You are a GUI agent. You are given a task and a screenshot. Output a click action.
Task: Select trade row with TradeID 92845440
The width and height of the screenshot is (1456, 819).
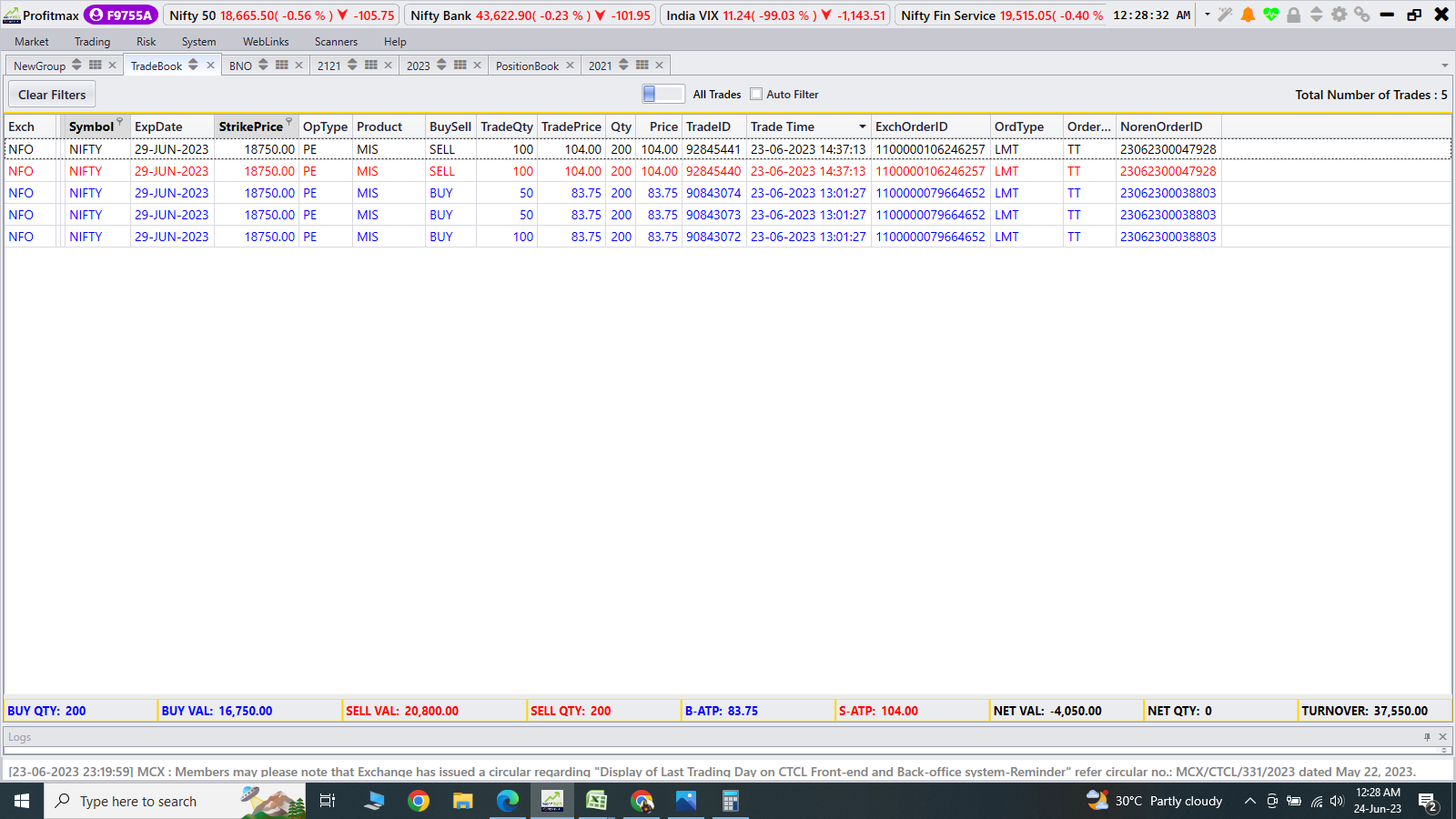(x=728, y=171)
